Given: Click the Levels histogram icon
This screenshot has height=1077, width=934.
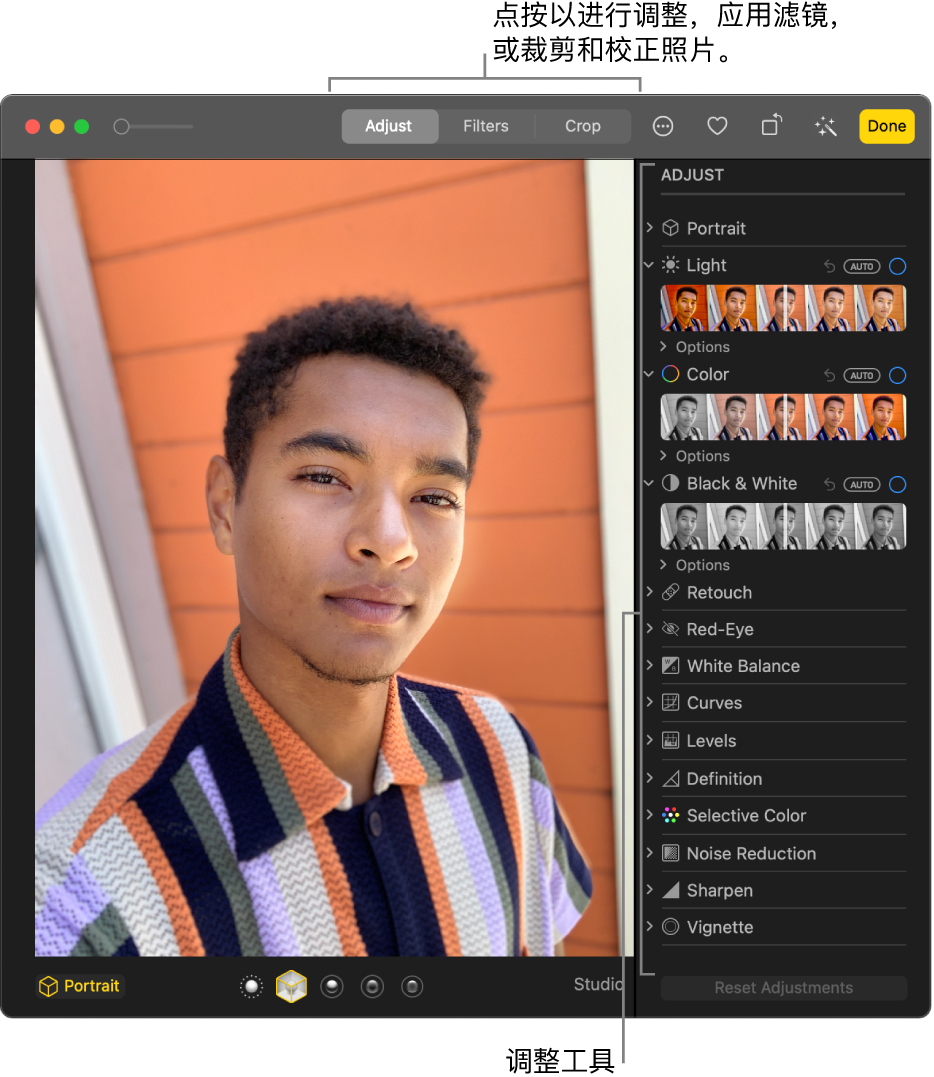Looking at the screenshot, I should coord(670,740).
